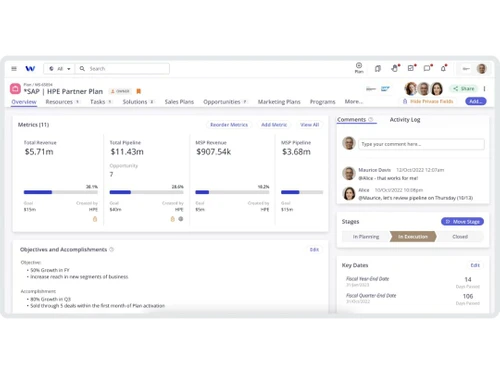Click the Fiscal Year-End Date entry
The height and width of the screenshot is (375, 500).
(x=413, y=282)
